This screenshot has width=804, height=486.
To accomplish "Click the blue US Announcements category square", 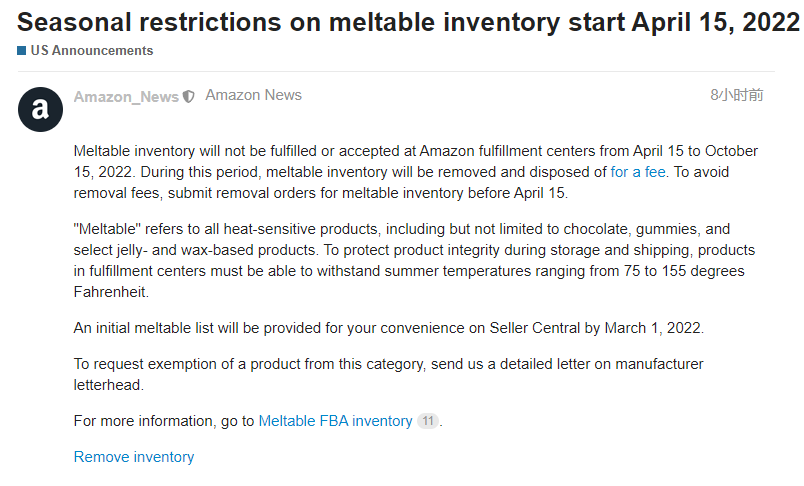I will pos(22,50).
